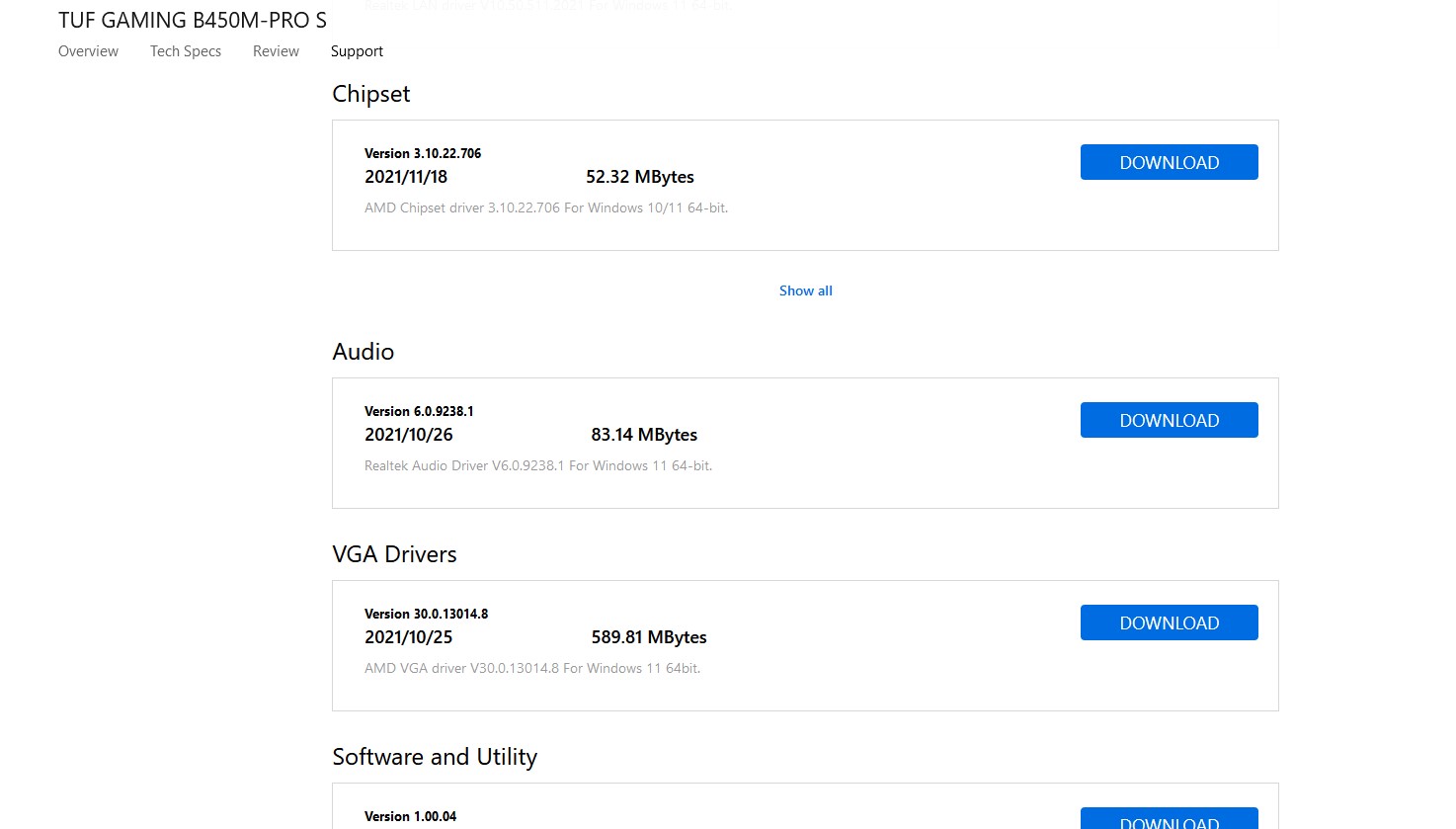Expand Chipset list with Show all
The height and width of the screenshot is (829, 1456).
tap(805, 290)
